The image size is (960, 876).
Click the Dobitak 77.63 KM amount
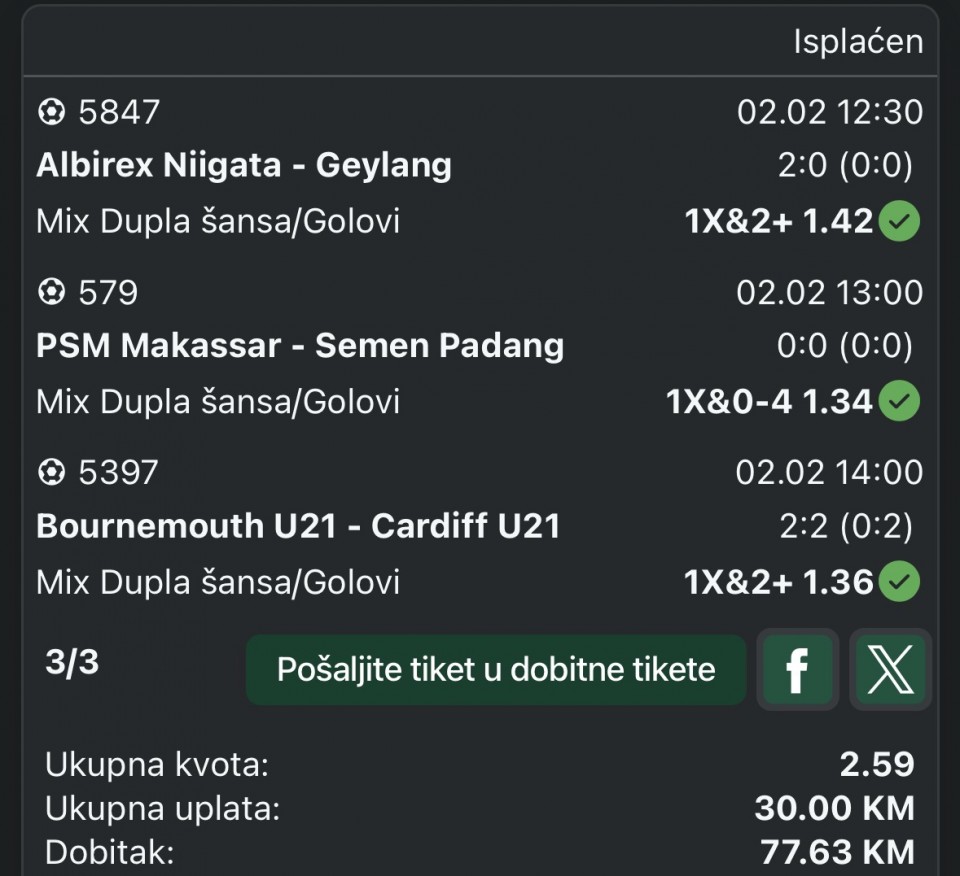[836, 852]
